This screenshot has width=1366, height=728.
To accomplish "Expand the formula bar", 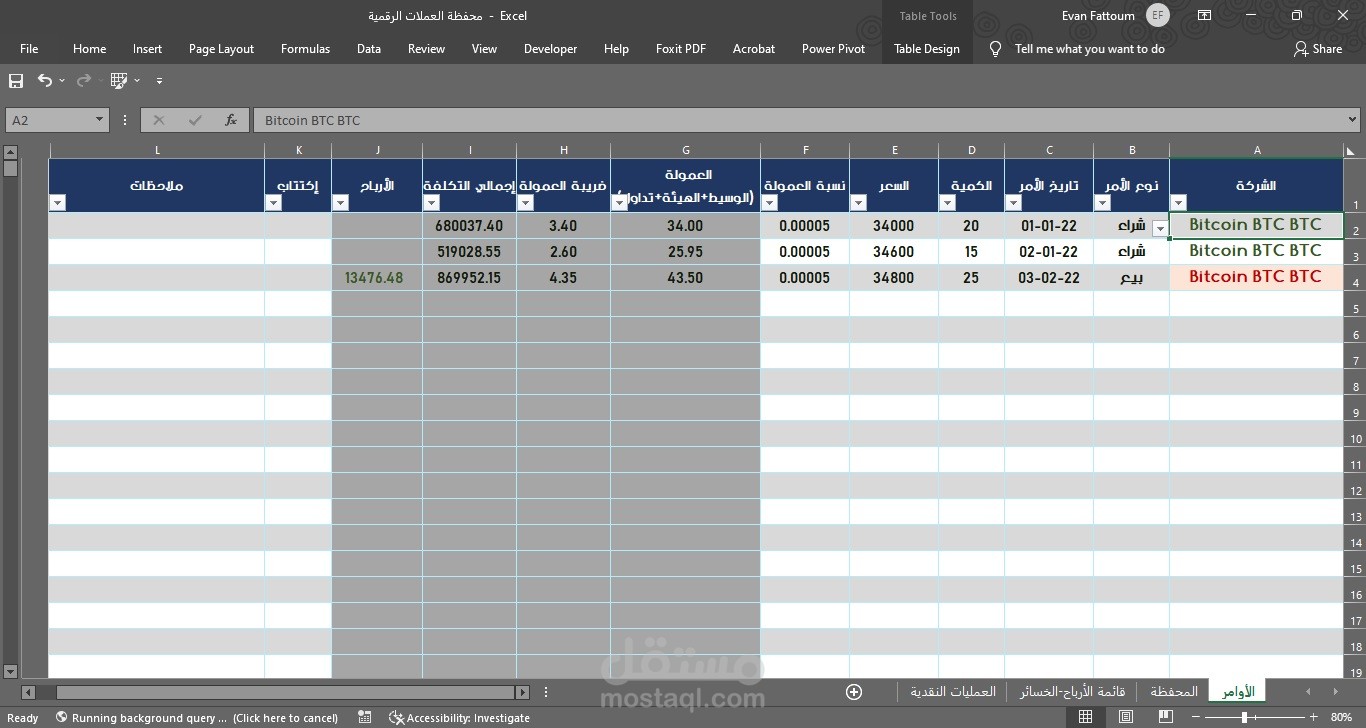I will pyautogui.click(x=1353, y=120).
